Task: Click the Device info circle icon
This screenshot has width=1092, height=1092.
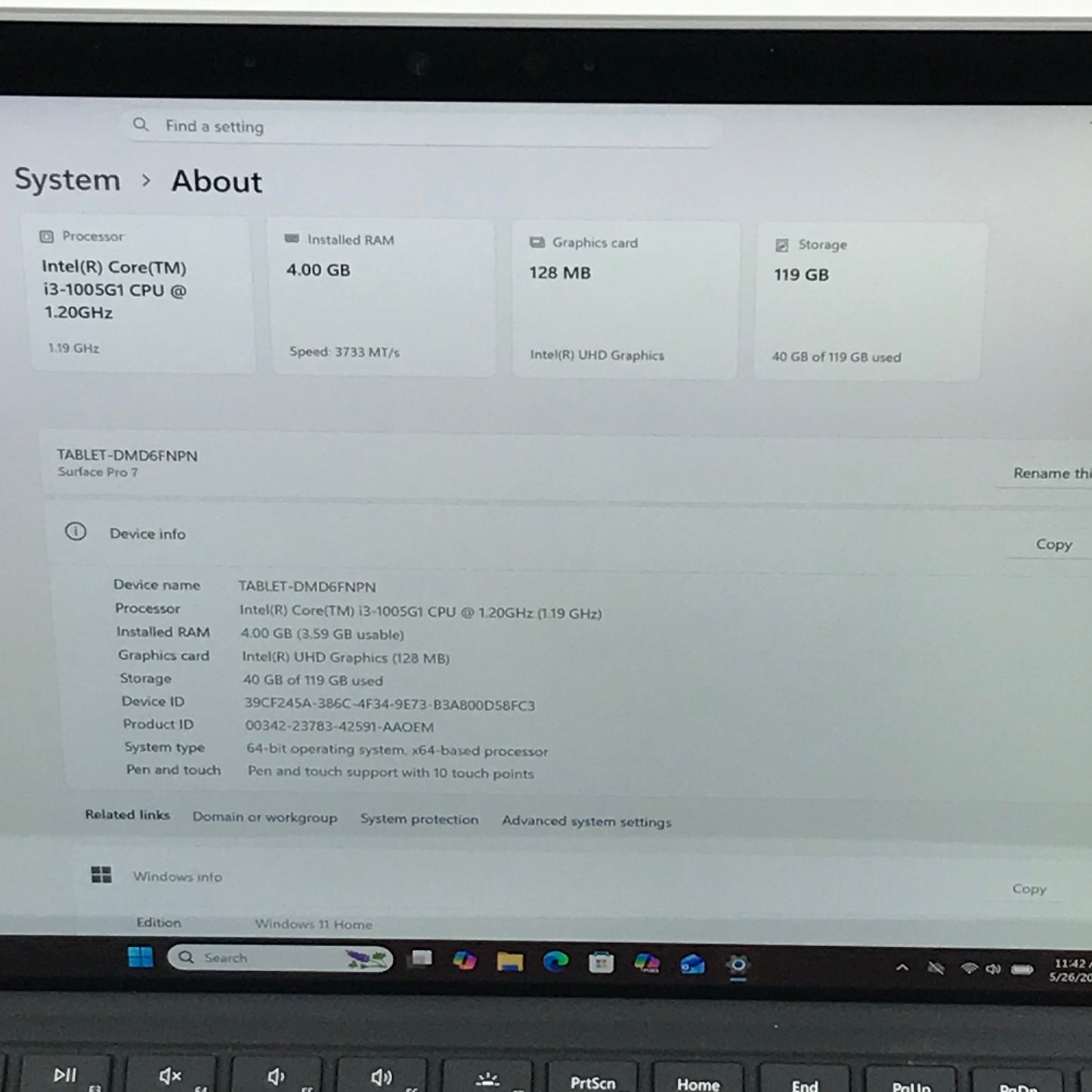Action: pos(76,531)
